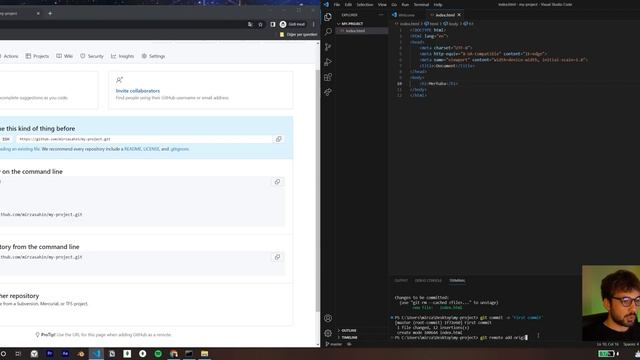Click the html breadcrumb in editor

(x=433, y=24)
